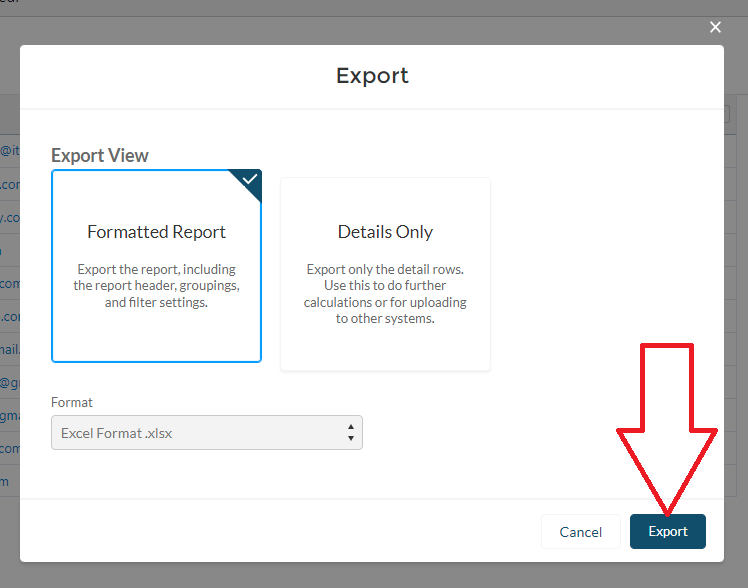Open the background link ending in "@it"
748x588 pixels.
[x=9, y=151]
